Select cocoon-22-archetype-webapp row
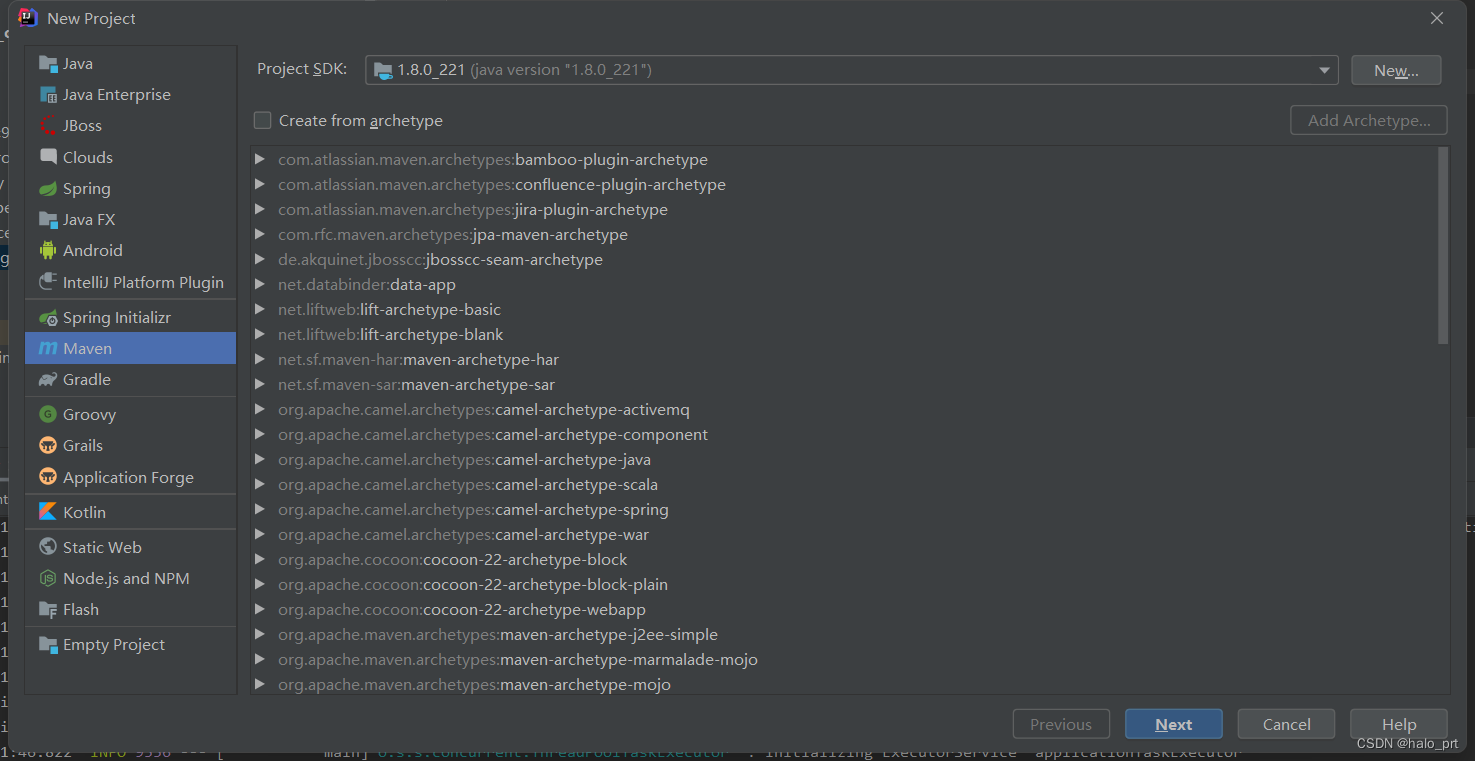Image resolution: width=1475 pixels, height=761 pixels. [844, 610]
